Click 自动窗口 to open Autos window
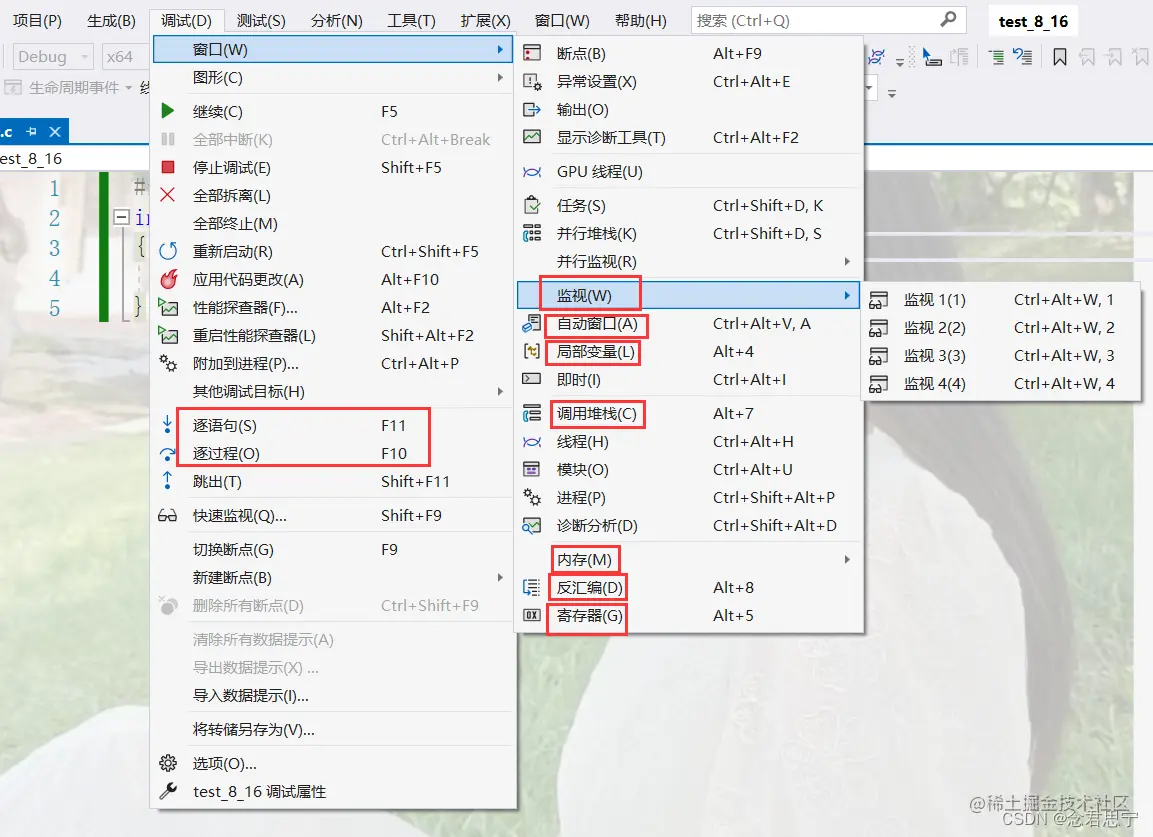The width and height of the screenshot is (1153, 837). point(597,325)
